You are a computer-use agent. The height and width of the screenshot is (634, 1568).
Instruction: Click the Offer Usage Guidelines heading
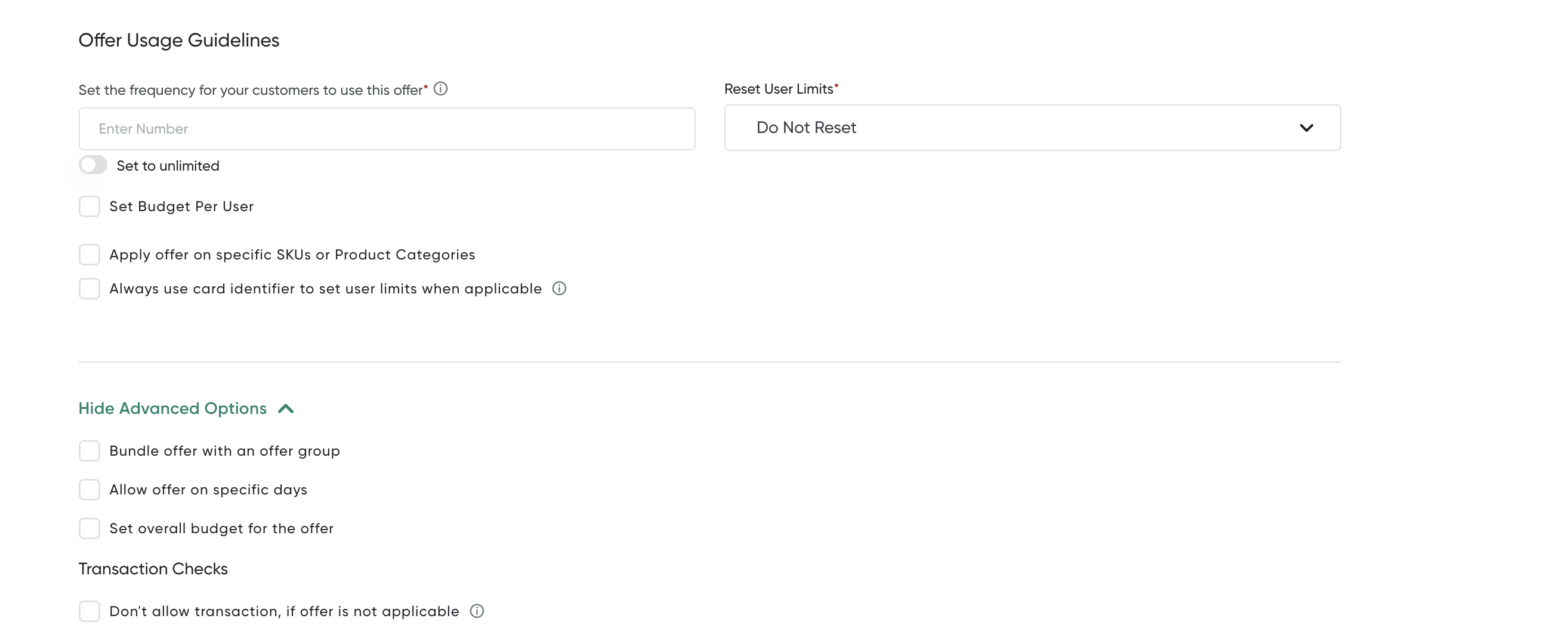click(178, 40)
